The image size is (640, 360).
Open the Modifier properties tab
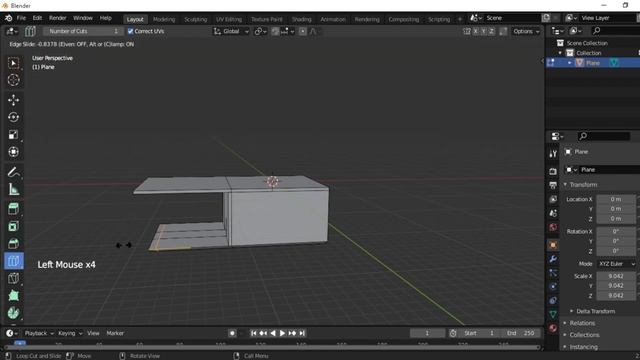[553, 259]
